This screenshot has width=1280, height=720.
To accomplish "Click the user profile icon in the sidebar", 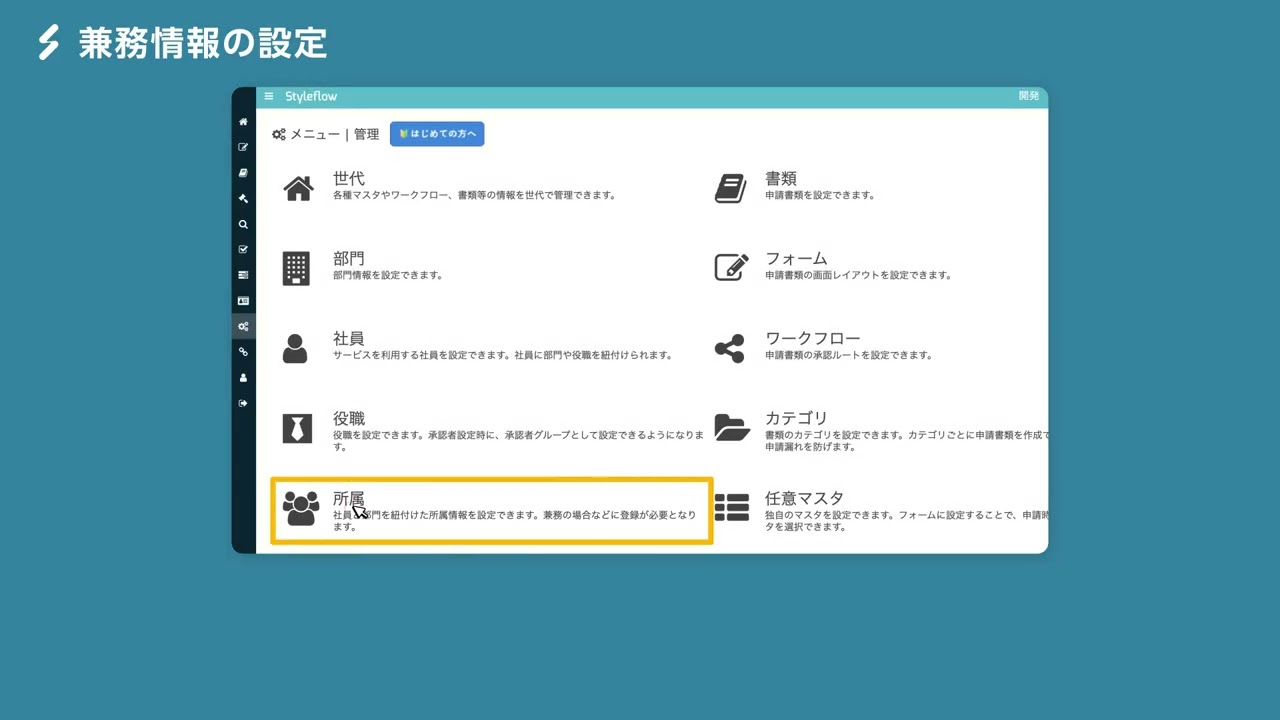I will pyautogui.click(x=243, y=378).
